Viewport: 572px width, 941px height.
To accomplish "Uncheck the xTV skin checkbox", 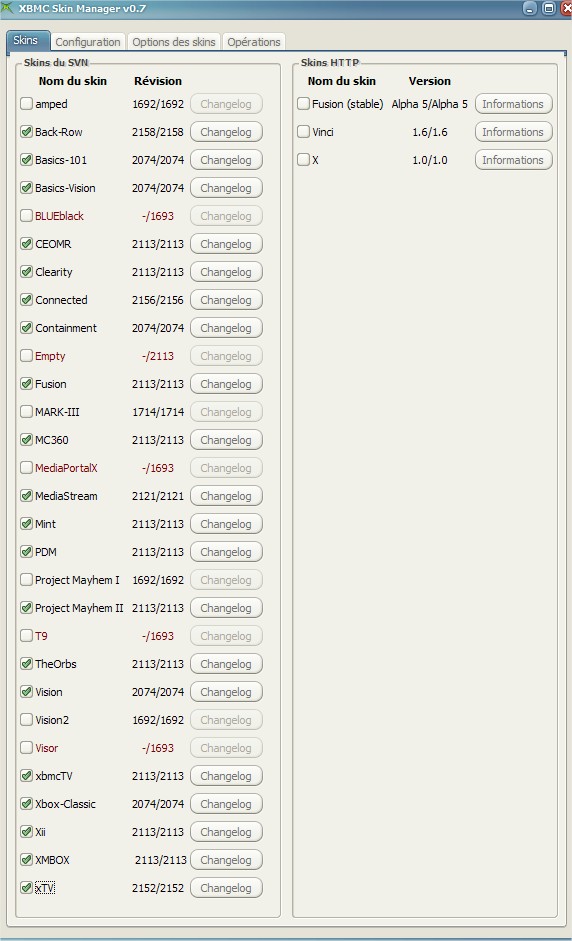I will (26, 888).
